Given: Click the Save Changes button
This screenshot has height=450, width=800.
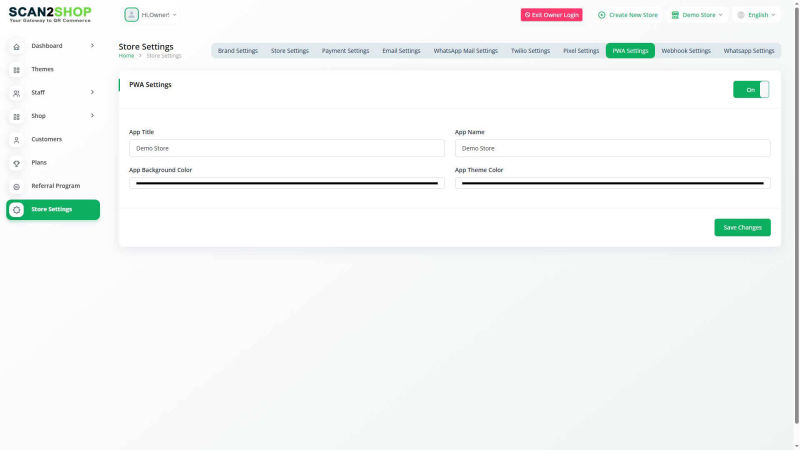Looking at the screenshot, I should (x=742, y=228).
